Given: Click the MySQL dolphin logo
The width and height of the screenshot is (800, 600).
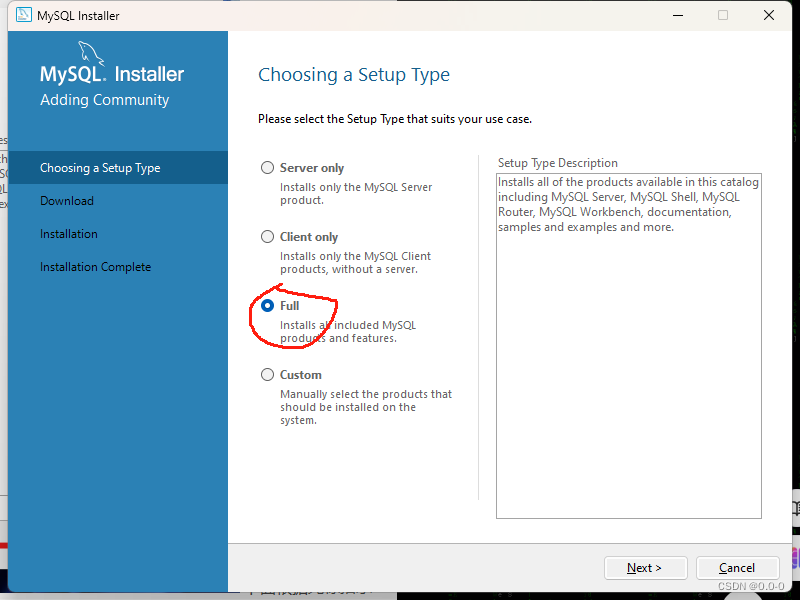Looking at the screenshot, I should 91,53.
